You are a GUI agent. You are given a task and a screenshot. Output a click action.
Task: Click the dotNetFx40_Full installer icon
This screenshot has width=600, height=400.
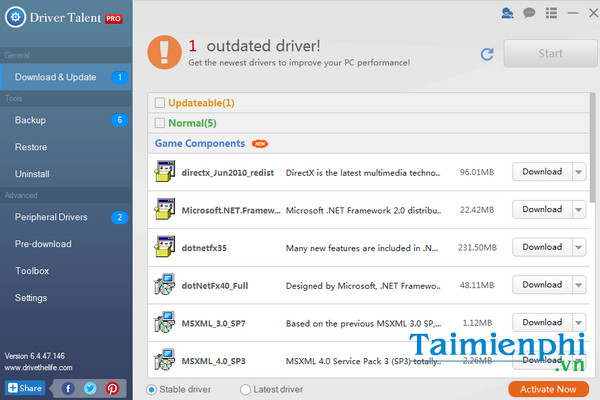pyautogui.click(x=165, y=284)
